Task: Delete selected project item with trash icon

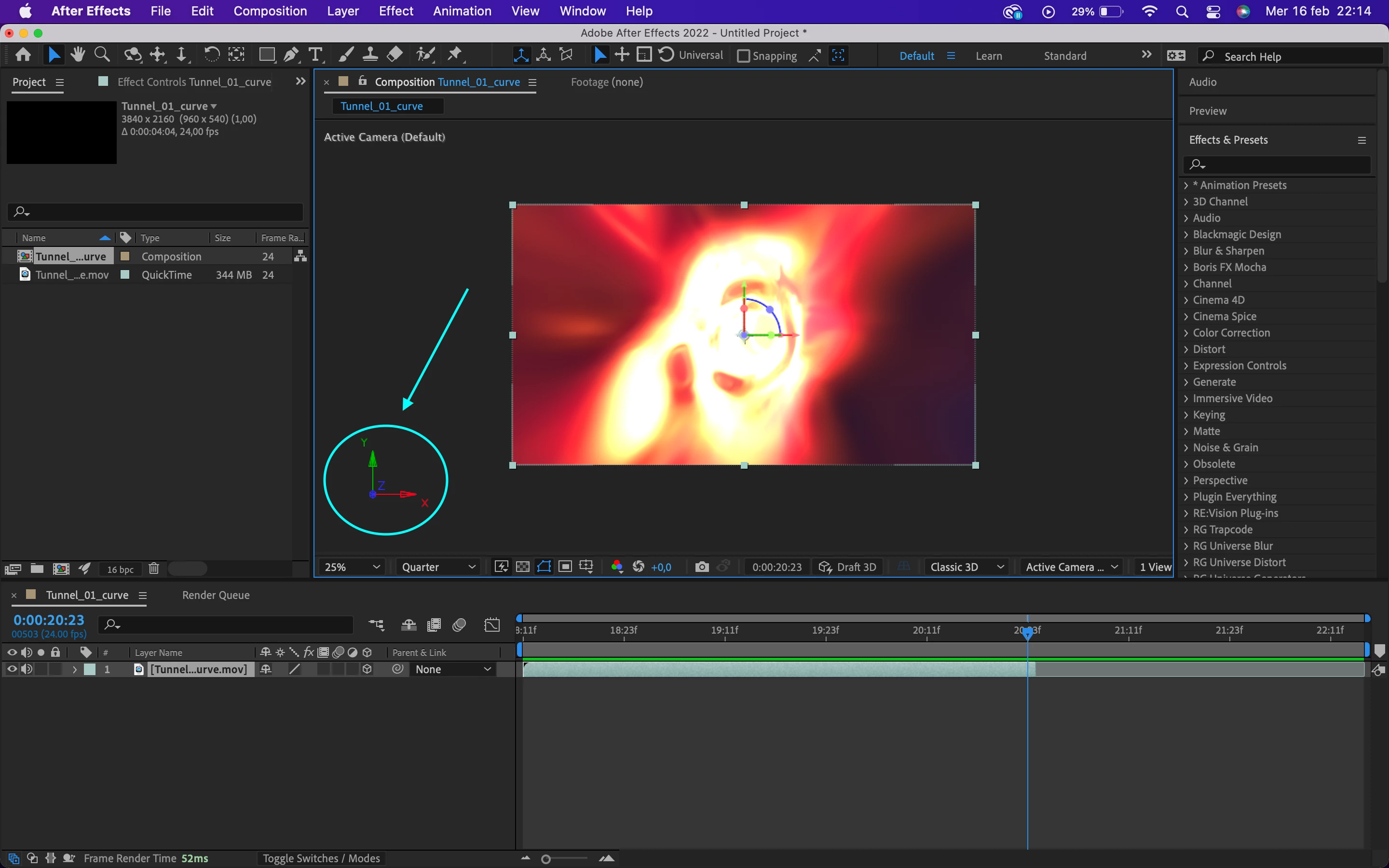Action: 154,569
